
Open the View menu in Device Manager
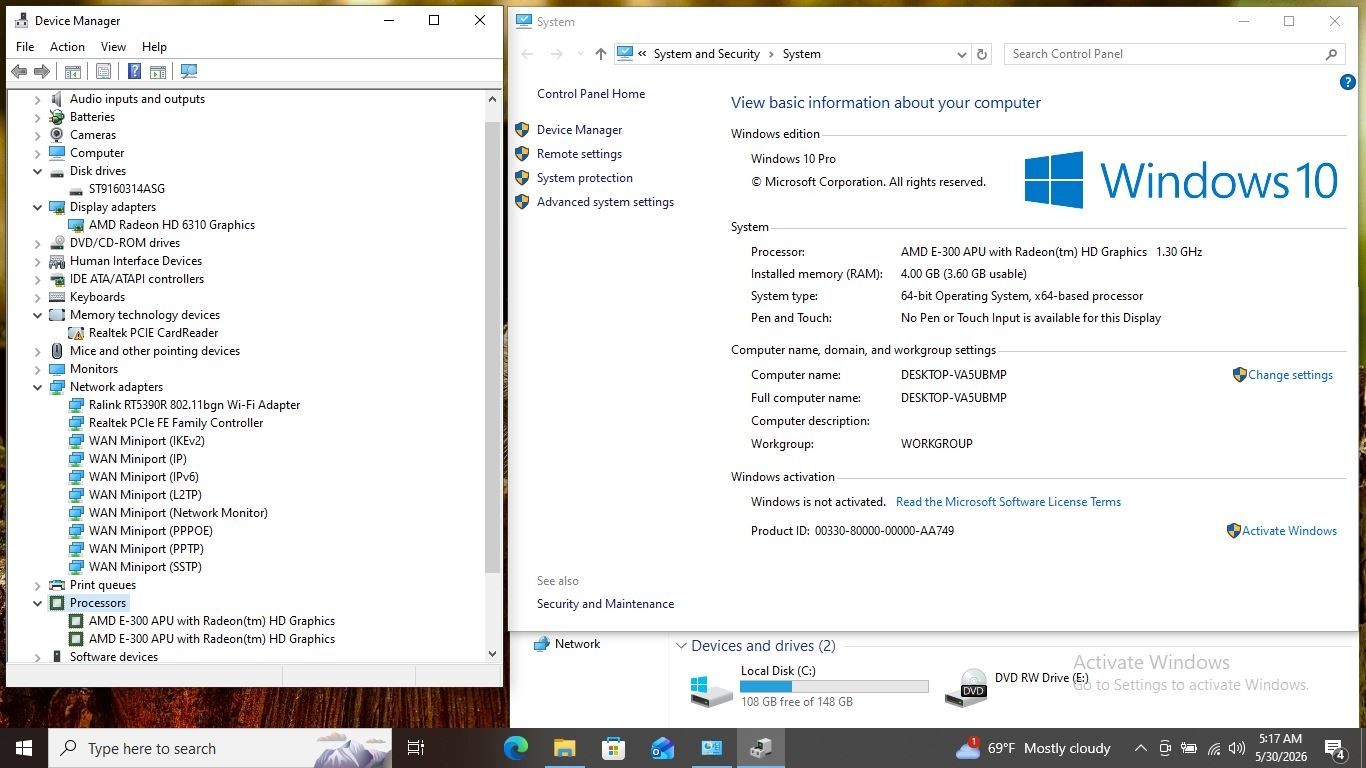coord(113,47)
